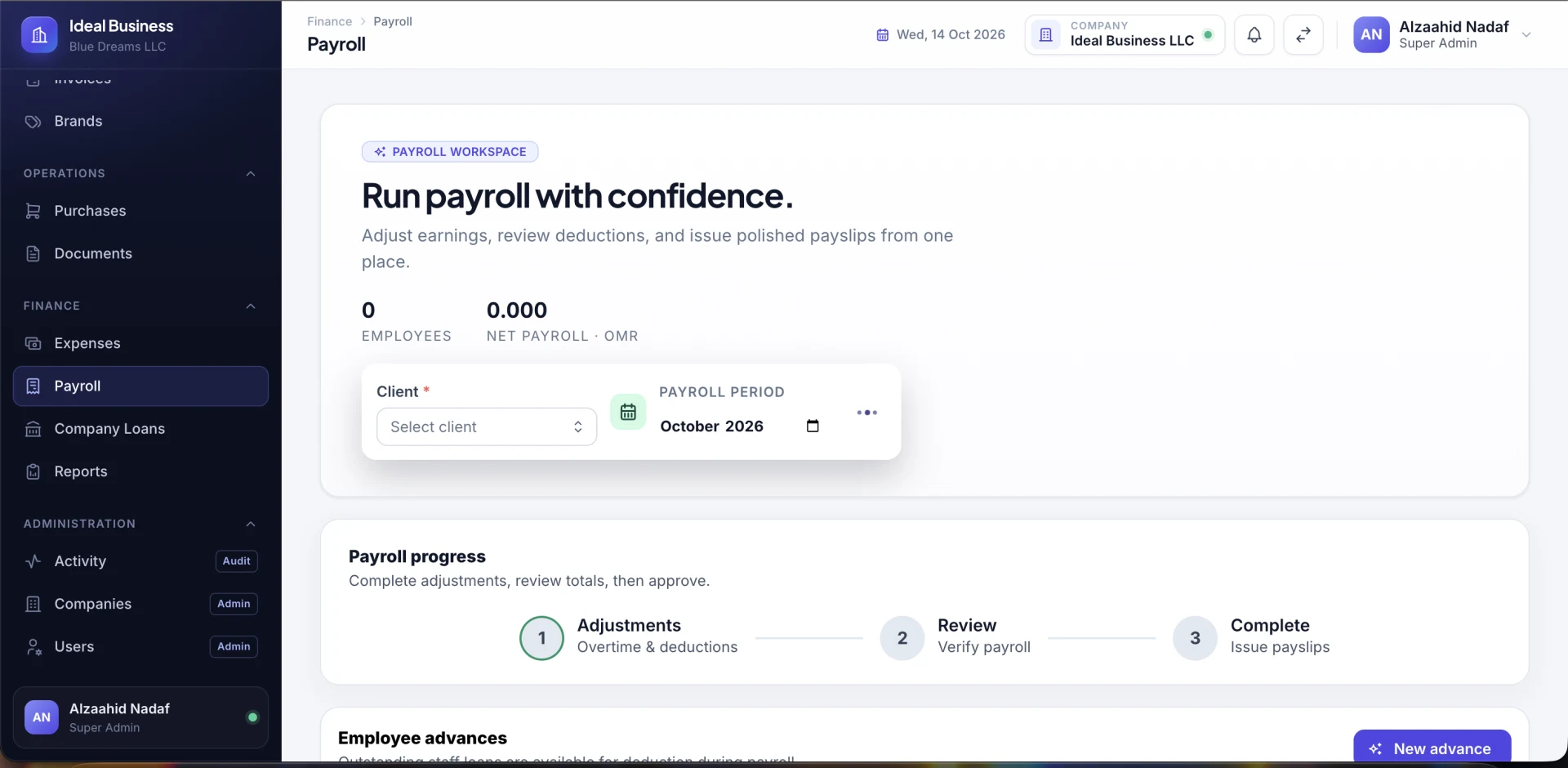Screen dimensions: 1568x768
Task: Click the Audit badge next to Activity
Action: point(236,561)
